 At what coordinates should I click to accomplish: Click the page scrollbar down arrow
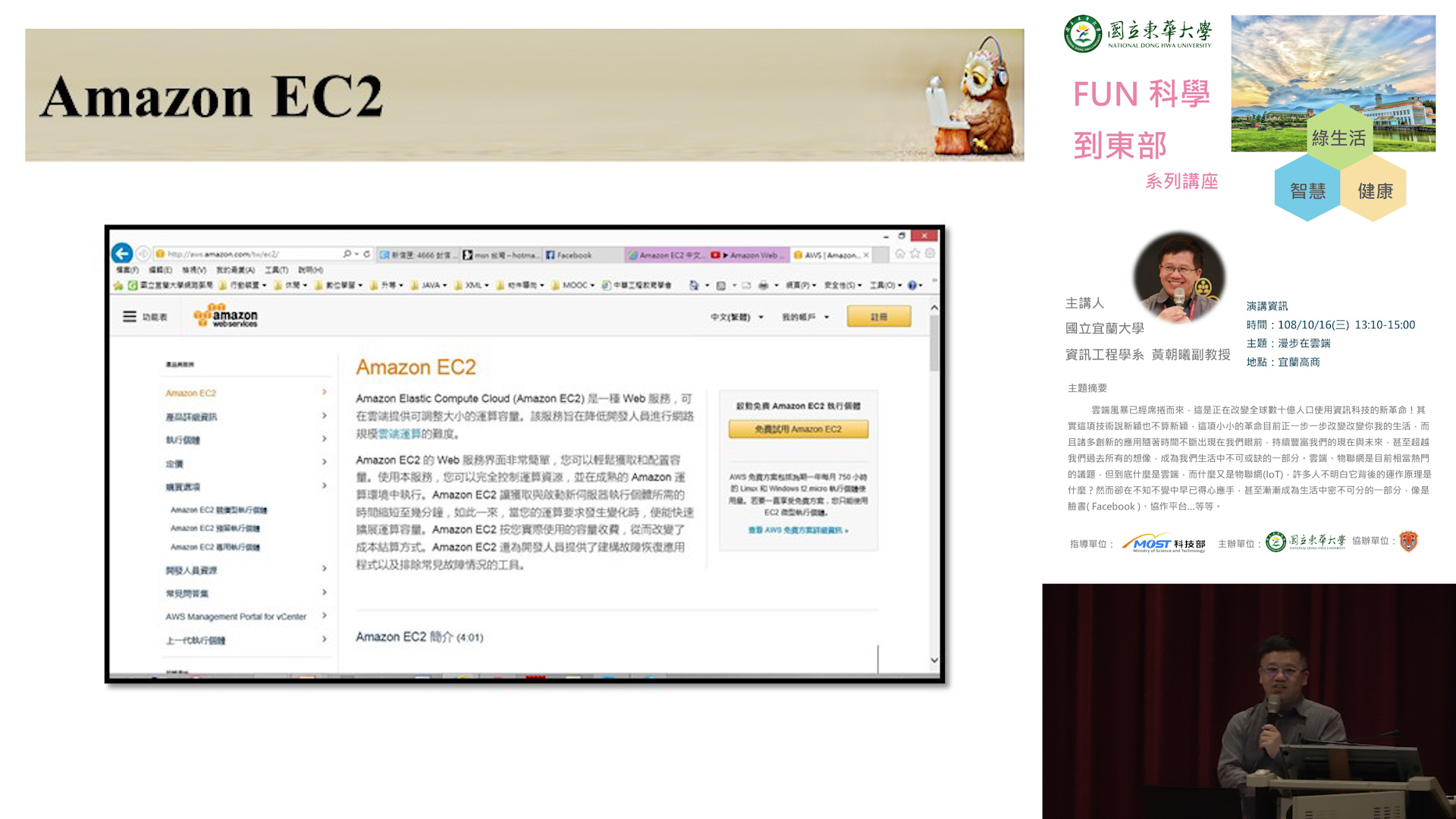coord(934,660)
